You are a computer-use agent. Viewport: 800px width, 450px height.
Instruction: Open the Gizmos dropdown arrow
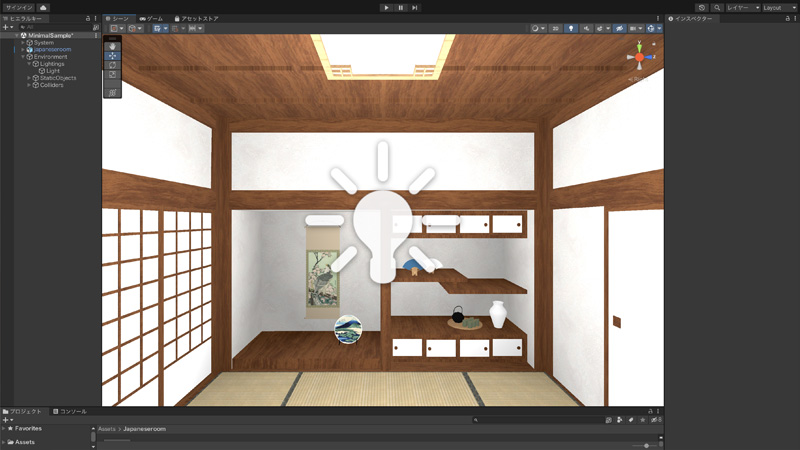[x=659, y=29]
